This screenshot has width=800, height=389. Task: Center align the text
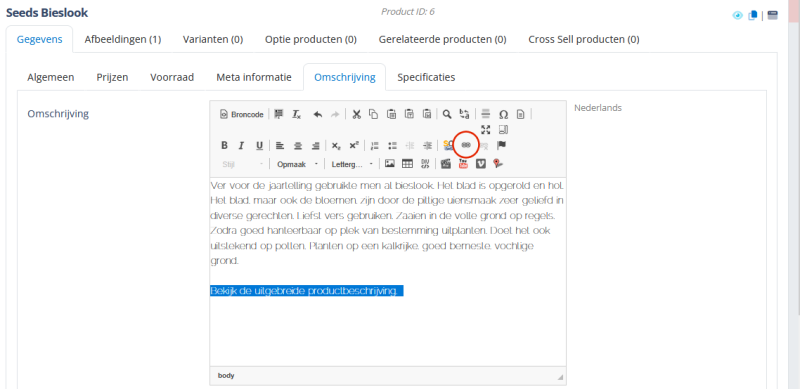pos(297,145)
